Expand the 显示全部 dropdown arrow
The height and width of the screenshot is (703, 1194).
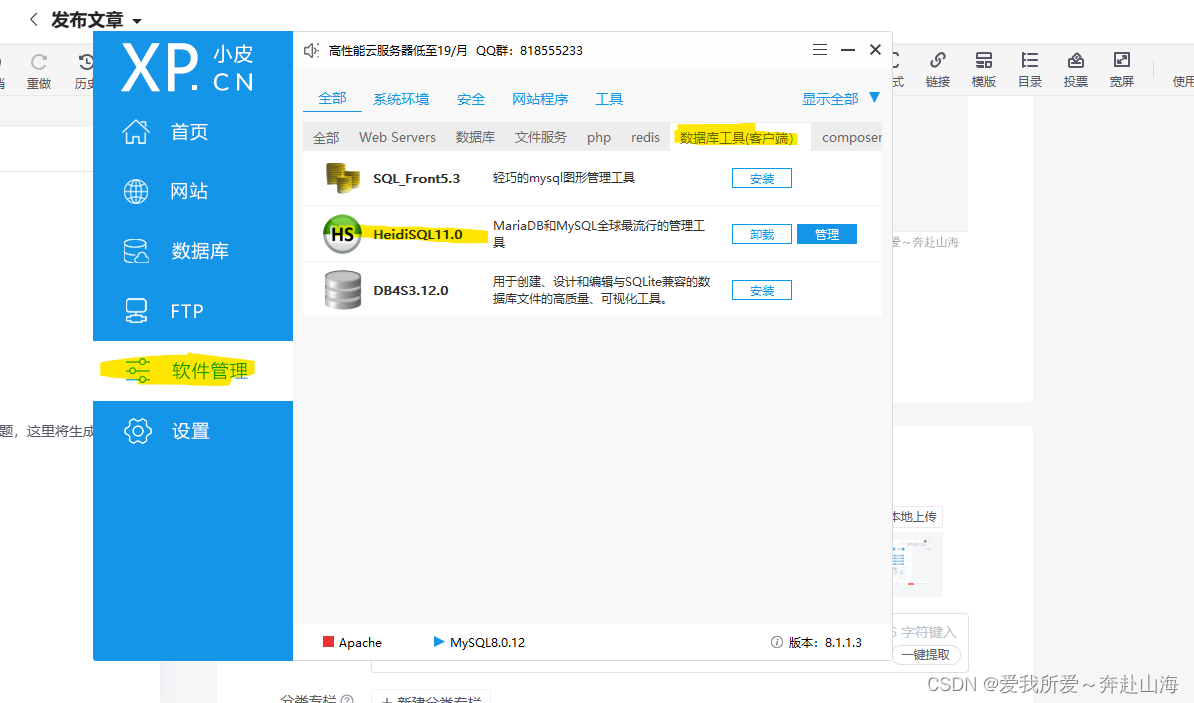pyautogui.click(x=874, y=97)
